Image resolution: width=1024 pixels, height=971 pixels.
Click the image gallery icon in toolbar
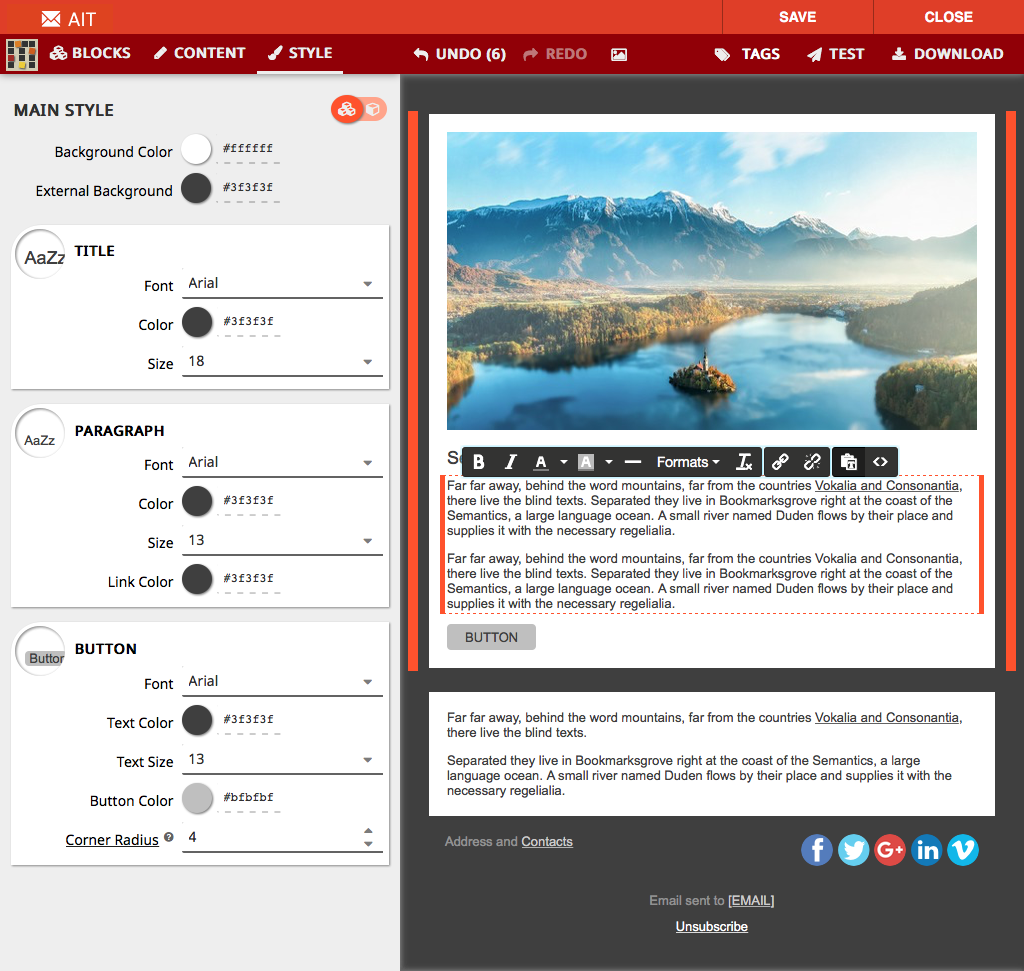619,54
